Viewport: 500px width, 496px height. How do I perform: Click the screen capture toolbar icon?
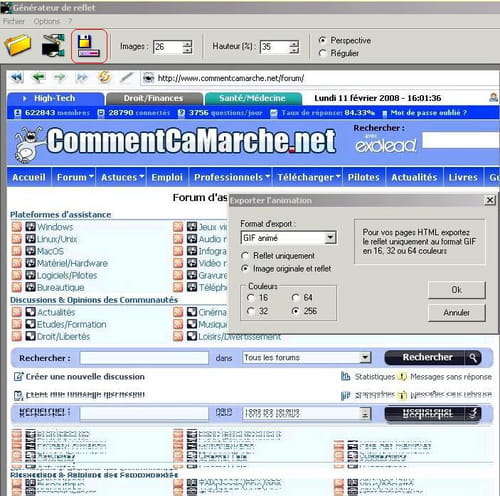(x=53, y=45)
